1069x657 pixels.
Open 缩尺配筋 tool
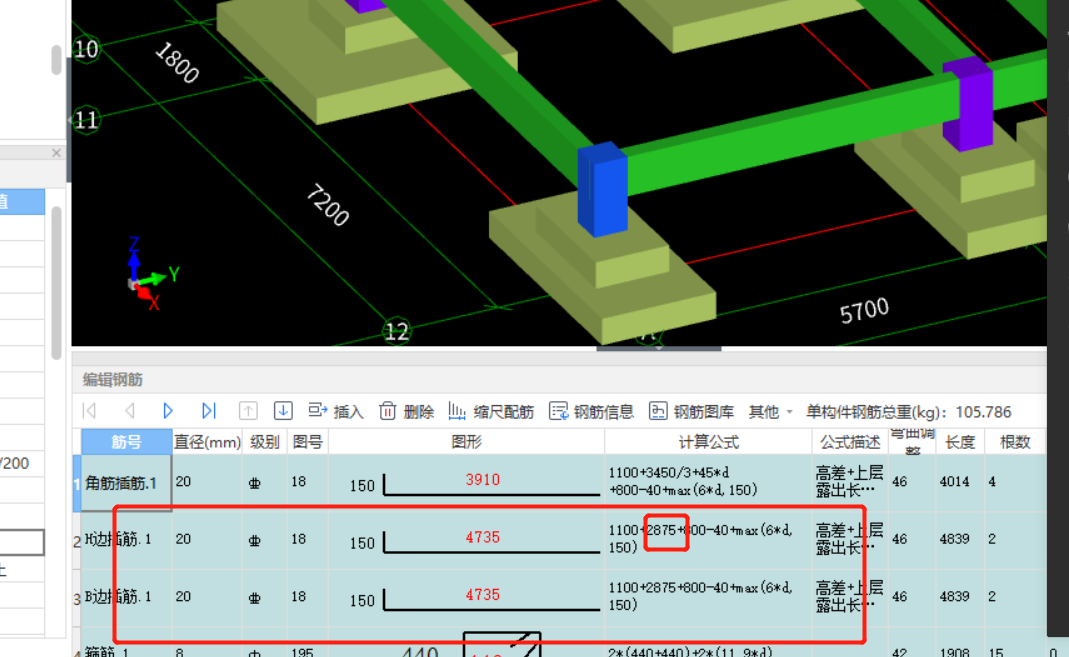click(491, 412)
